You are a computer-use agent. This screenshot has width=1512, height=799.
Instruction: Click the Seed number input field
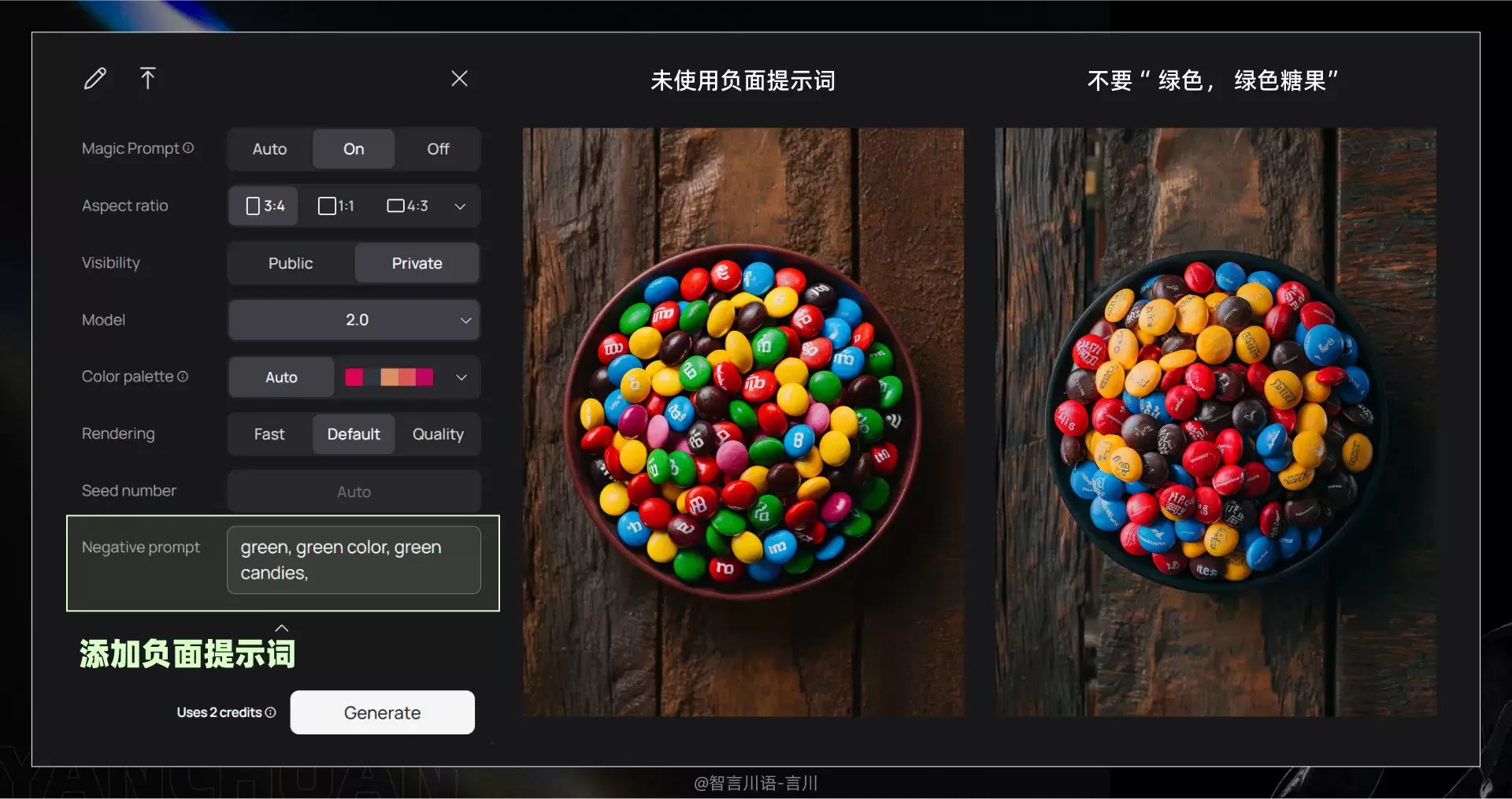point(354,492)
